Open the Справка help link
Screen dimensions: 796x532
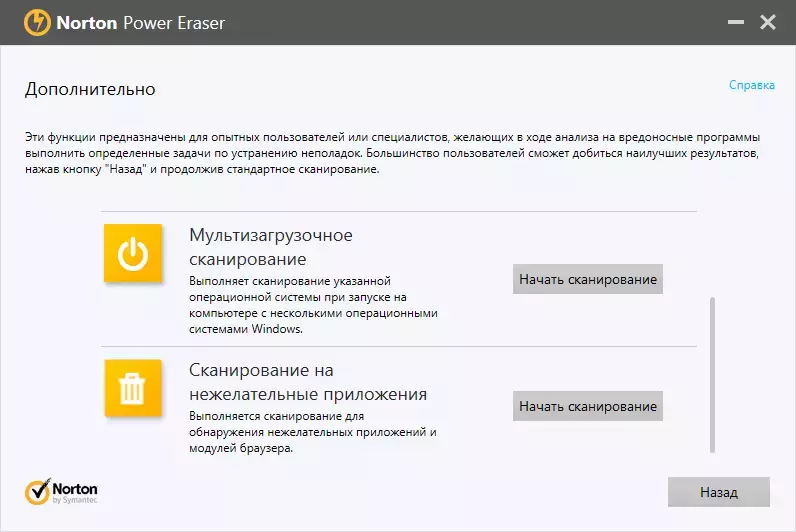[x=752, y=85]
